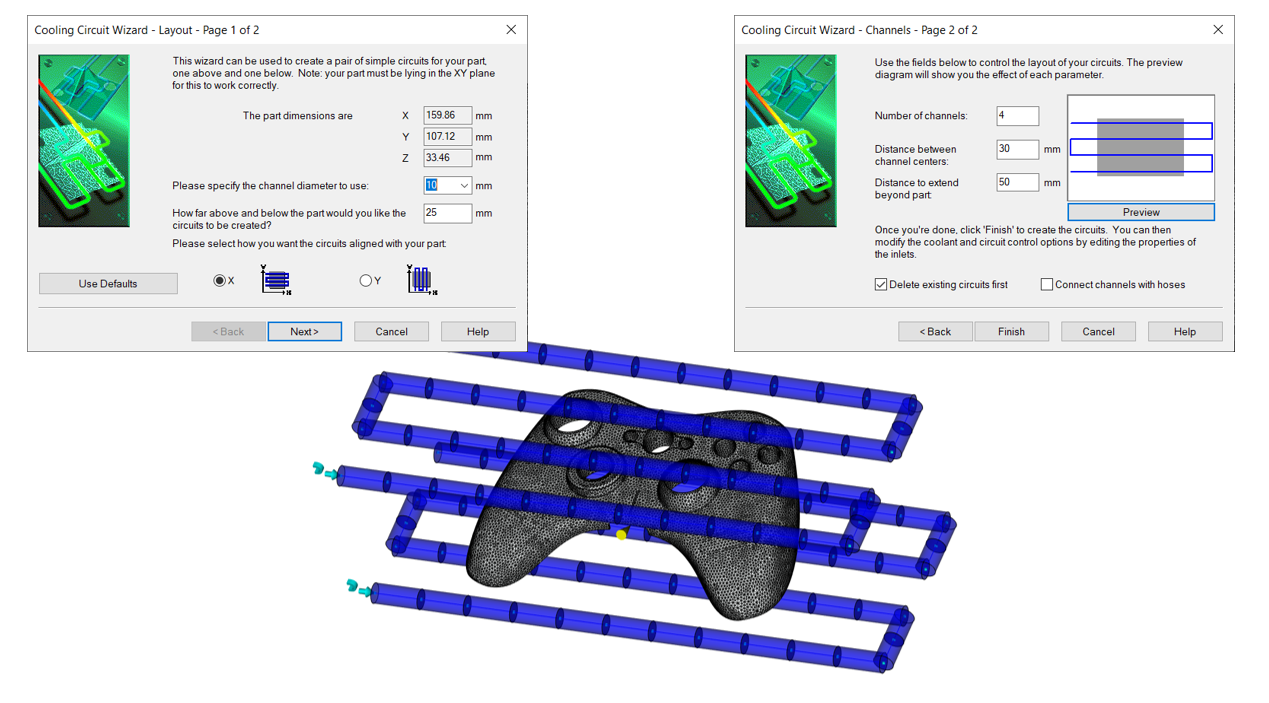Viewport: 1269px width, 703px height.
Task: Click the X-aligned circuit layout icon
Action: tap(276, 280)
